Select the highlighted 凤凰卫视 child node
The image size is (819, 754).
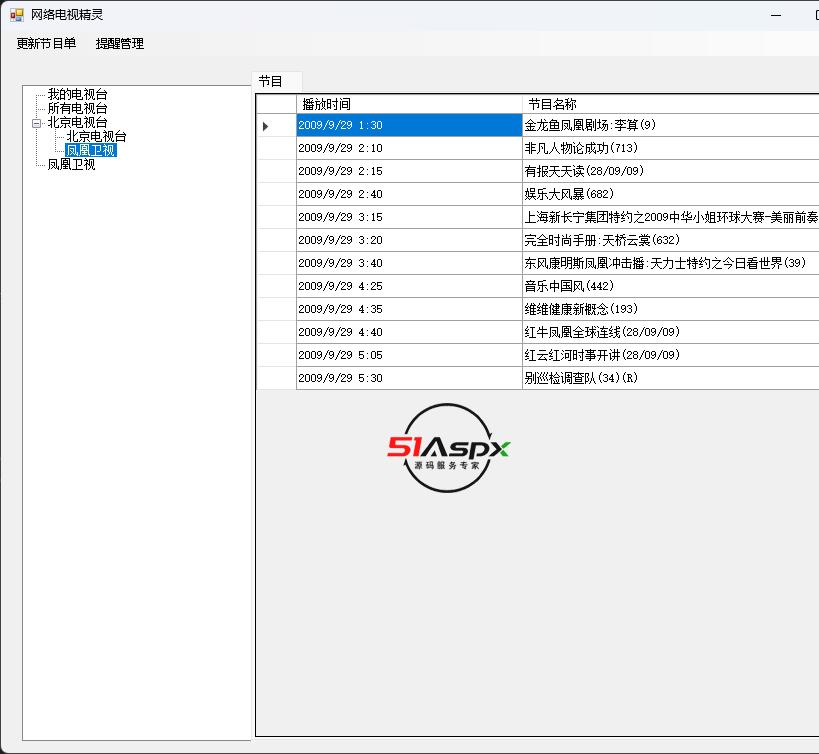point(91,150)
